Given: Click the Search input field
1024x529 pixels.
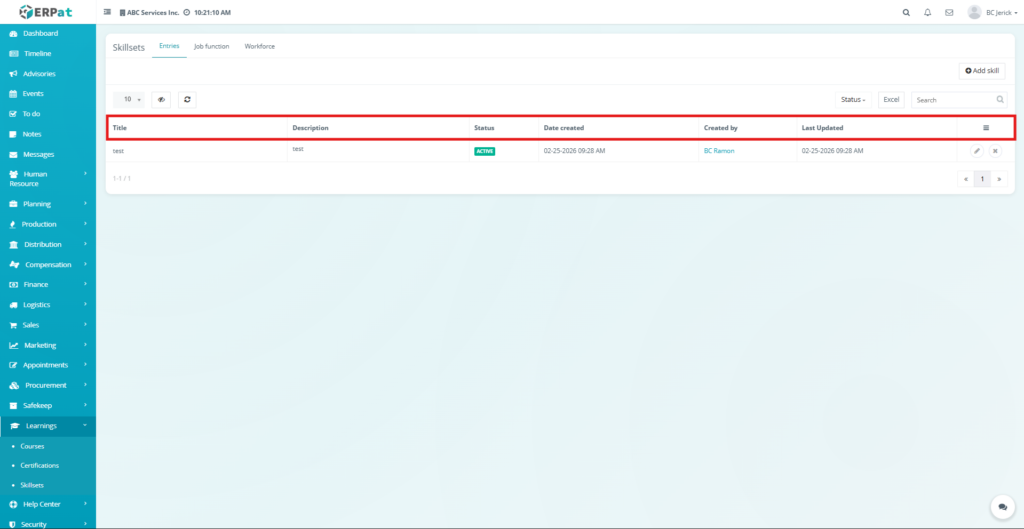Looking at the screenshot, I should coord(954,100).
